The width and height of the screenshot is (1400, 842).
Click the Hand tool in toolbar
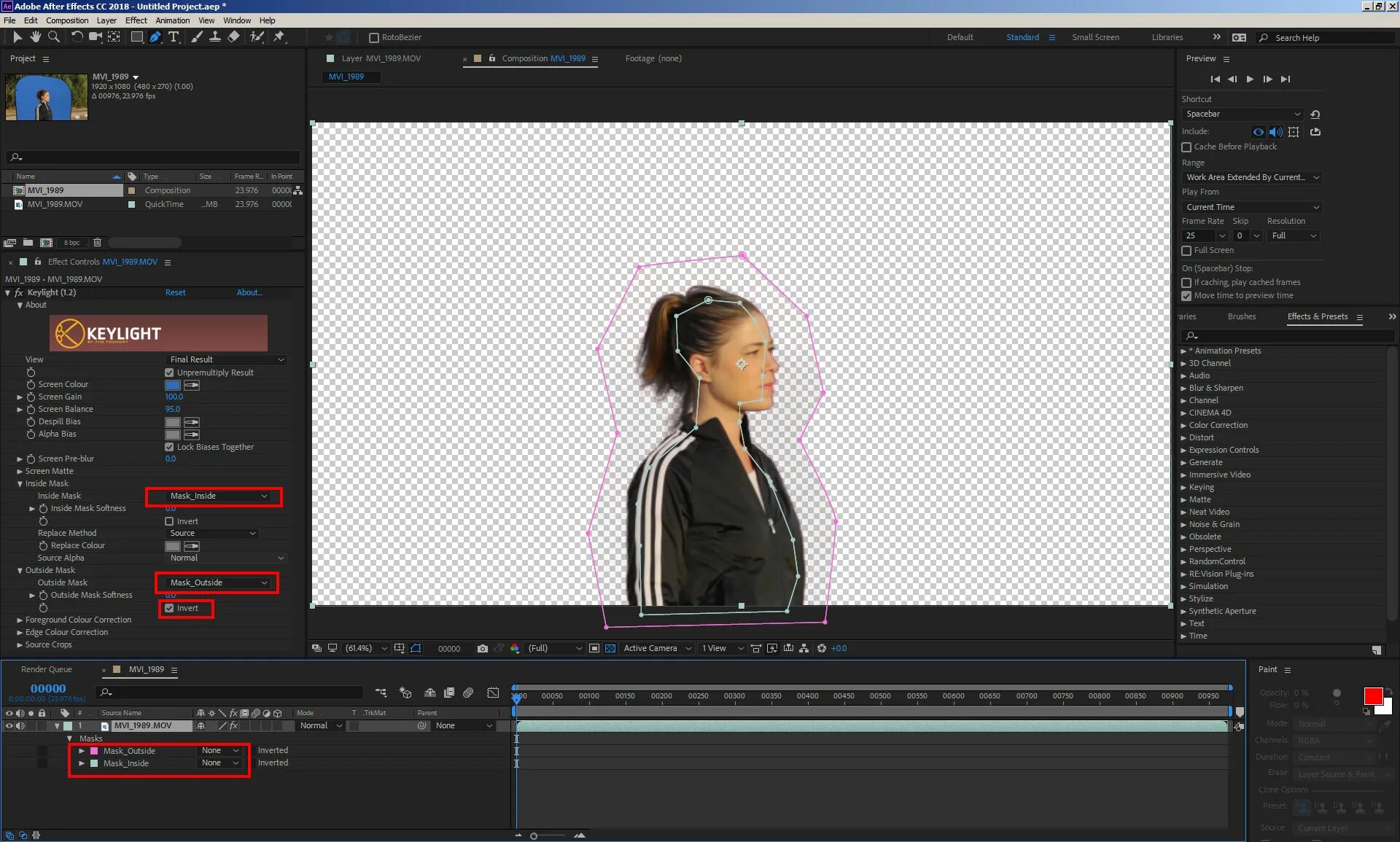click(35, 38)
